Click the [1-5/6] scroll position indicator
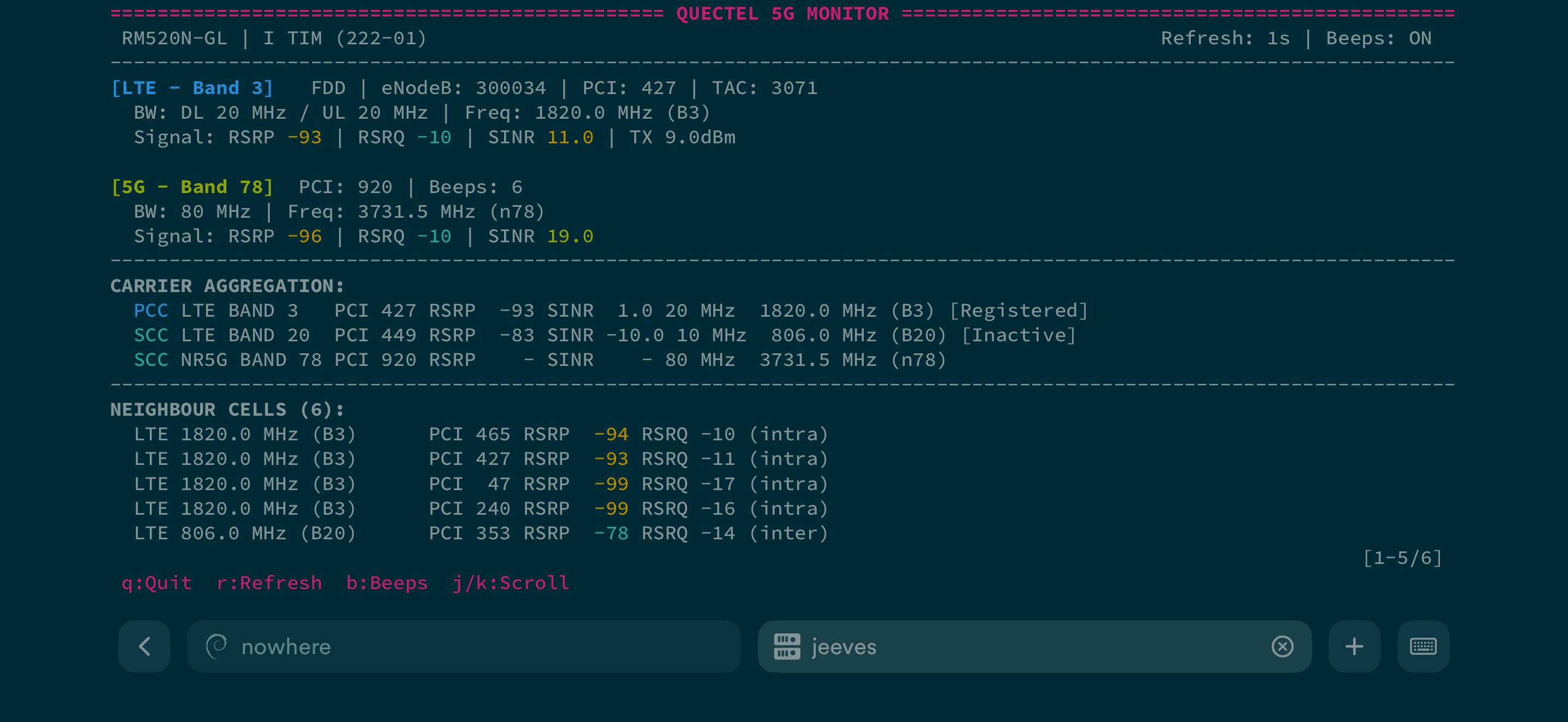1568x722 pixels. [1402, 557]
